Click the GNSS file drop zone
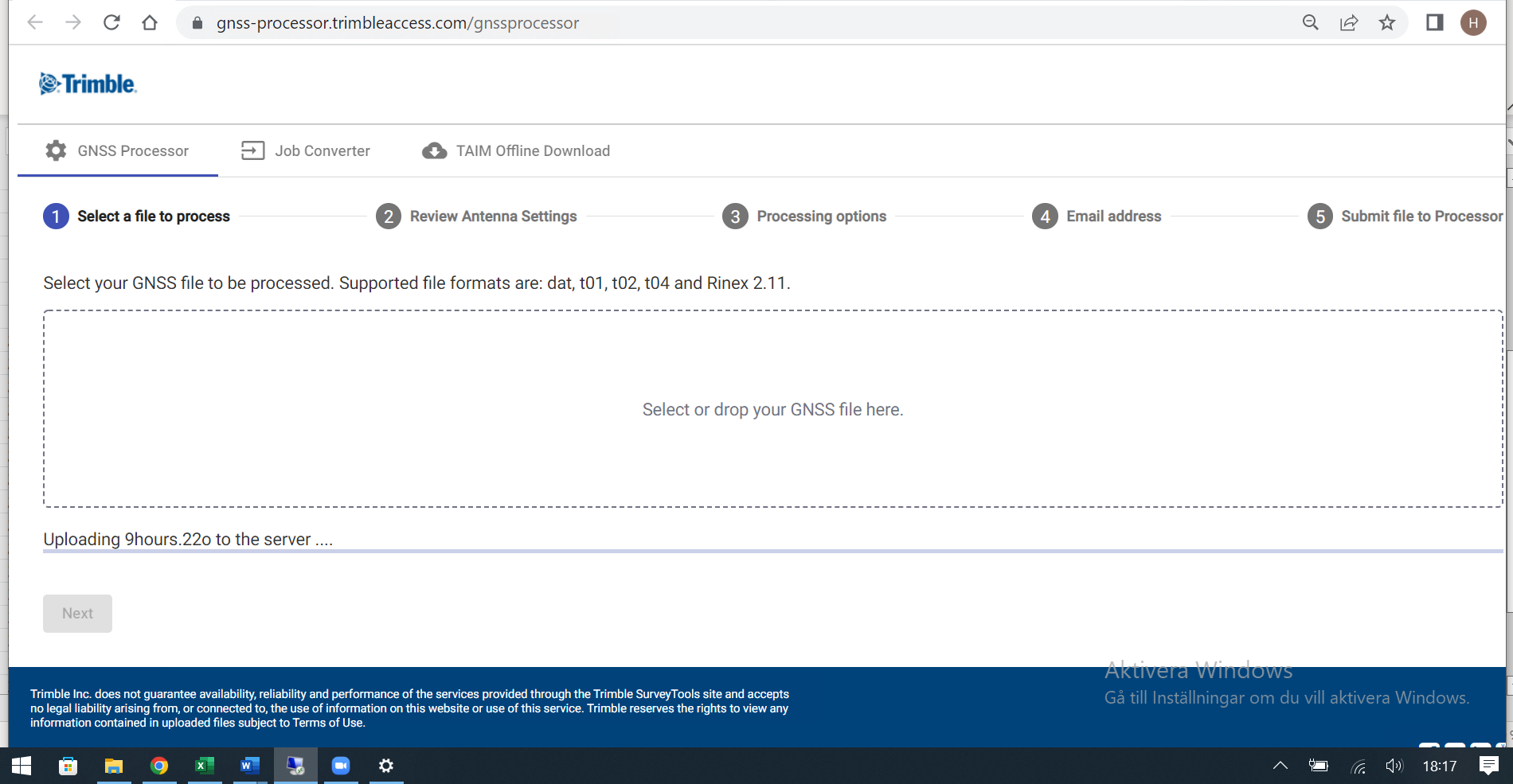Image resolution: width=1513 pixels, height=784 pixels. point(773,409)
